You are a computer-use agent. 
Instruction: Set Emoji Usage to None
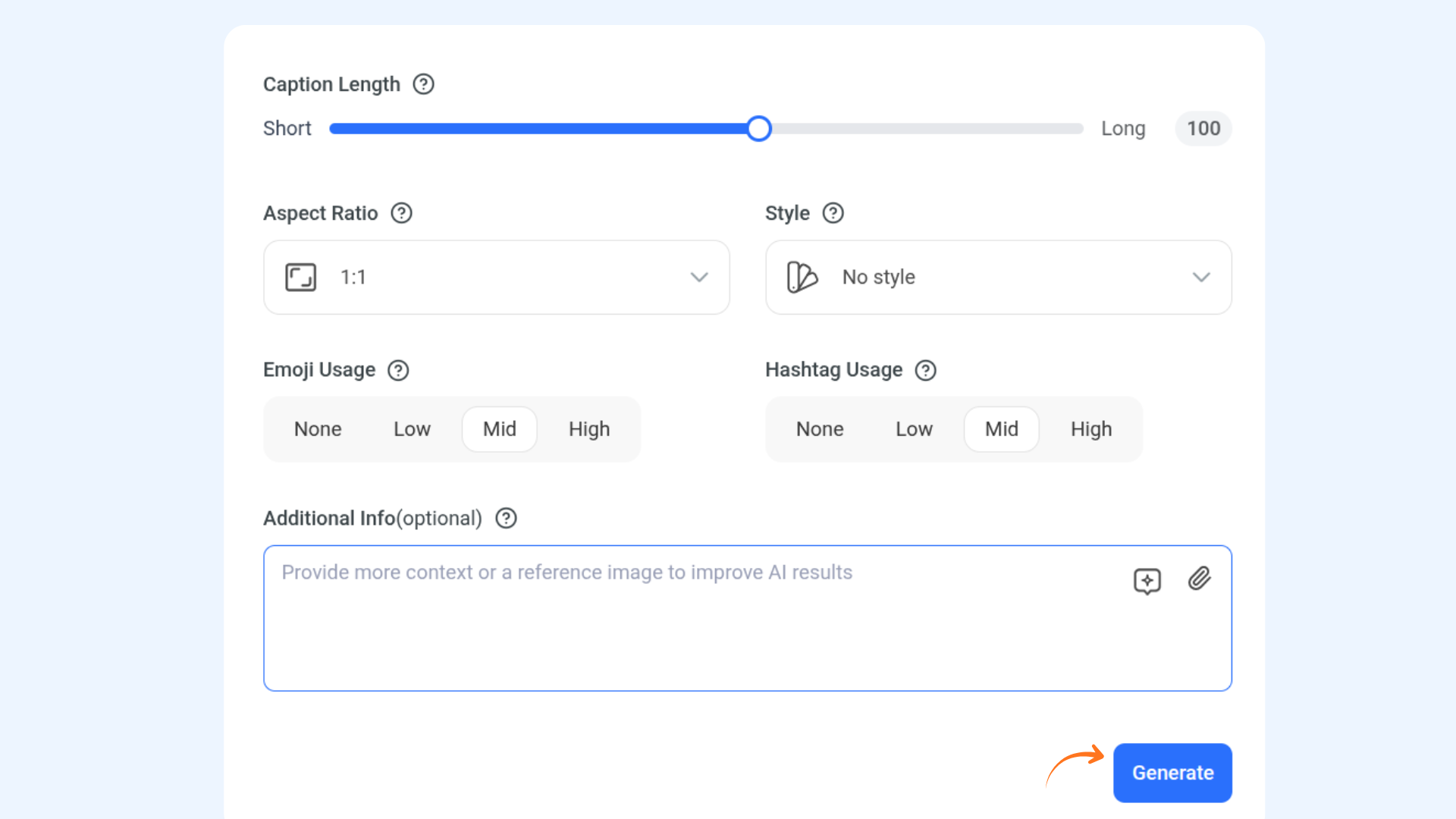[318, 429]
